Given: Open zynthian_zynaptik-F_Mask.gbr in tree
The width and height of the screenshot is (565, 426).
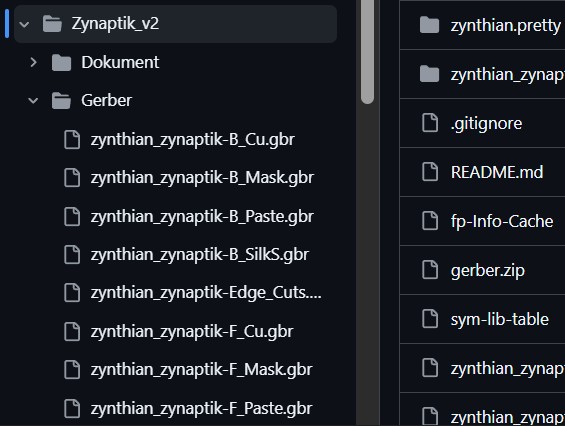Looking at the screenshot, I should (201, 370).
